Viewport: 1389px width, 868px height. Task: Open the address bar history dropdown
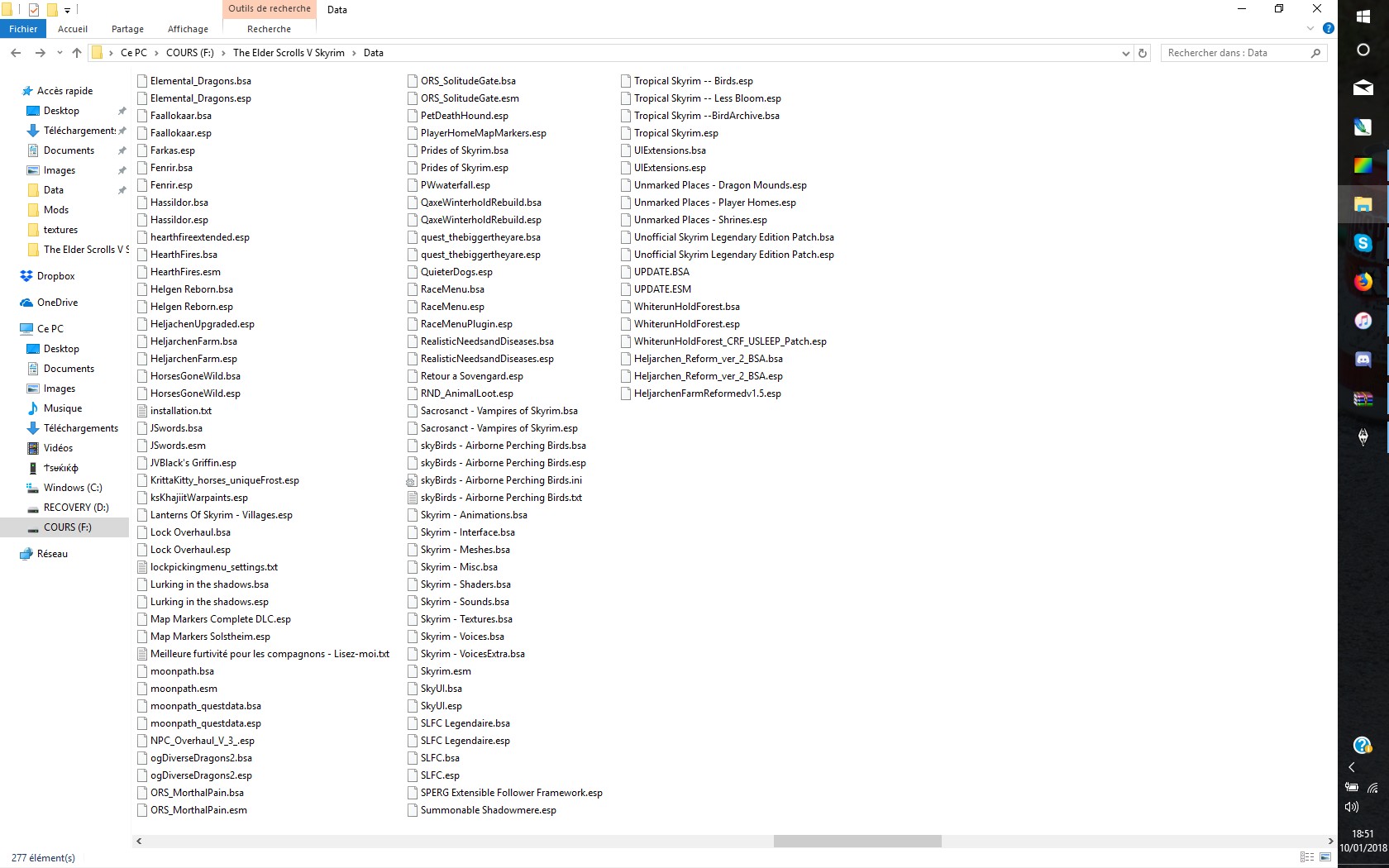click(1125, 53)
